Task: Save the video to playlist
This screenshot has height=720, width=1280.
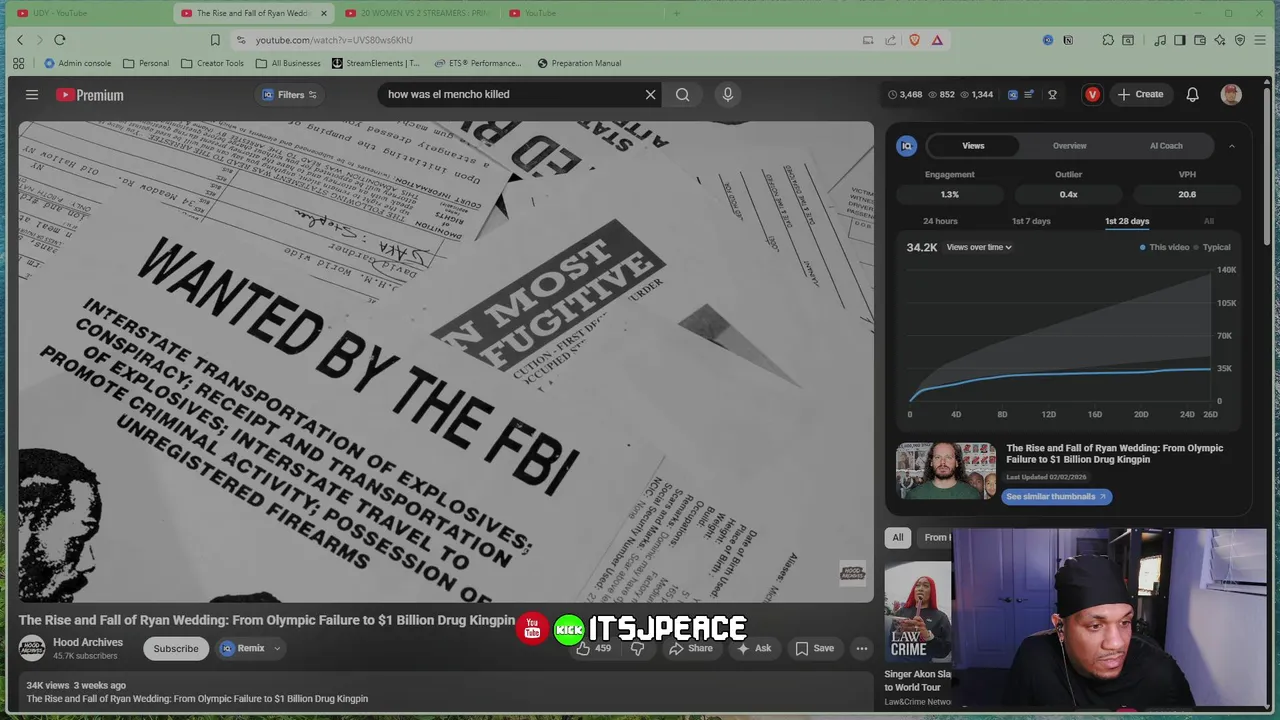Action: coord(814,648)
